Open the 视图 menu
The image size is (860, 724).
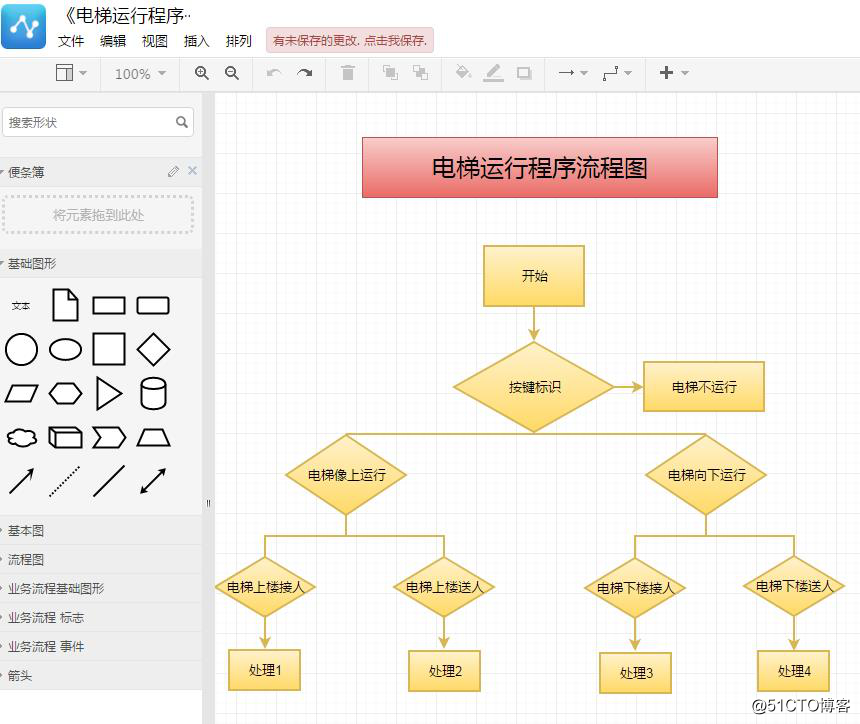pyautogui.click(x=155, y=41)
